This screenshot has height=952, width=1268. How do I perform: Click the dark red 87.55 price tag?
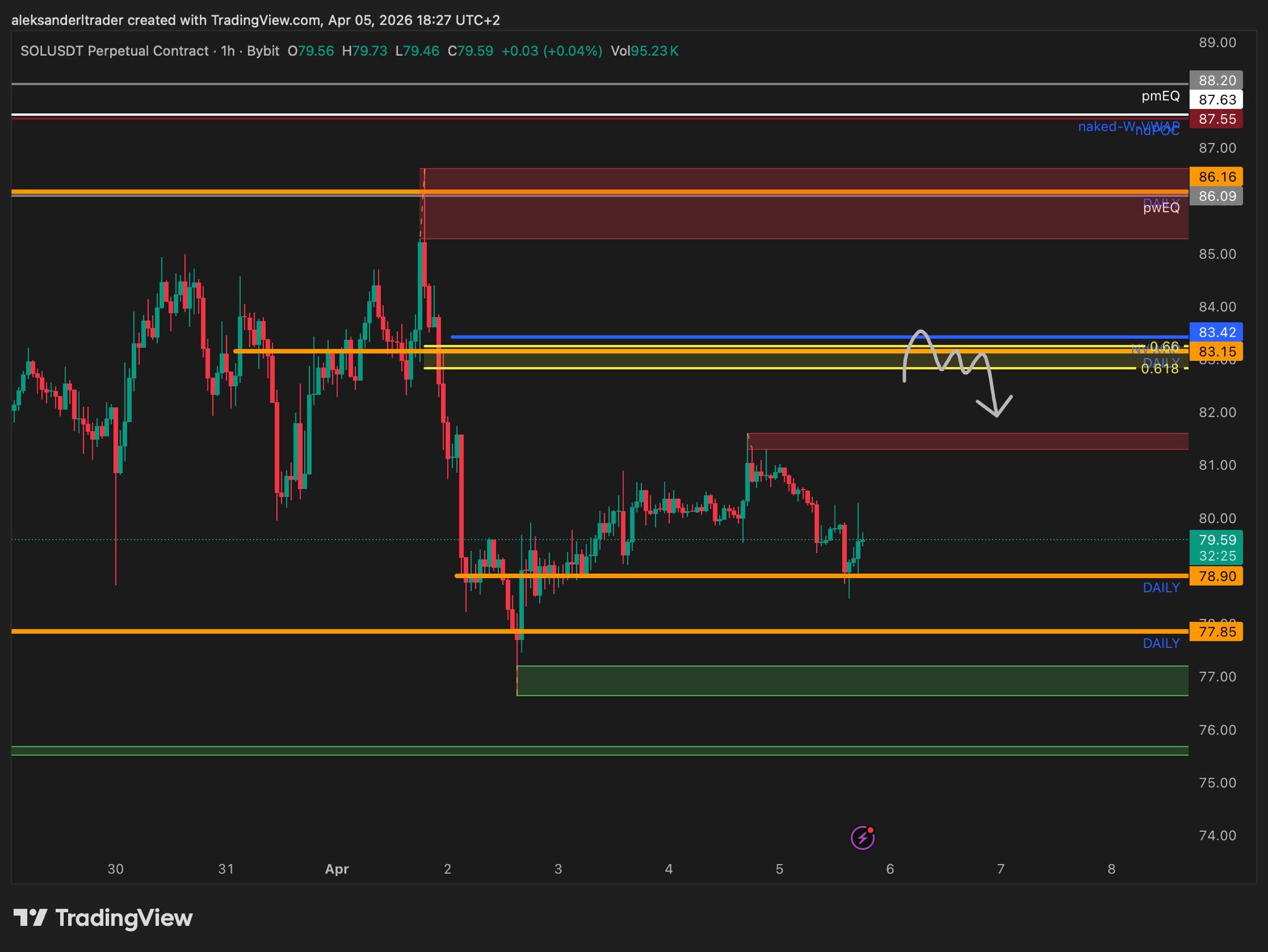(x=1216, y=119)
